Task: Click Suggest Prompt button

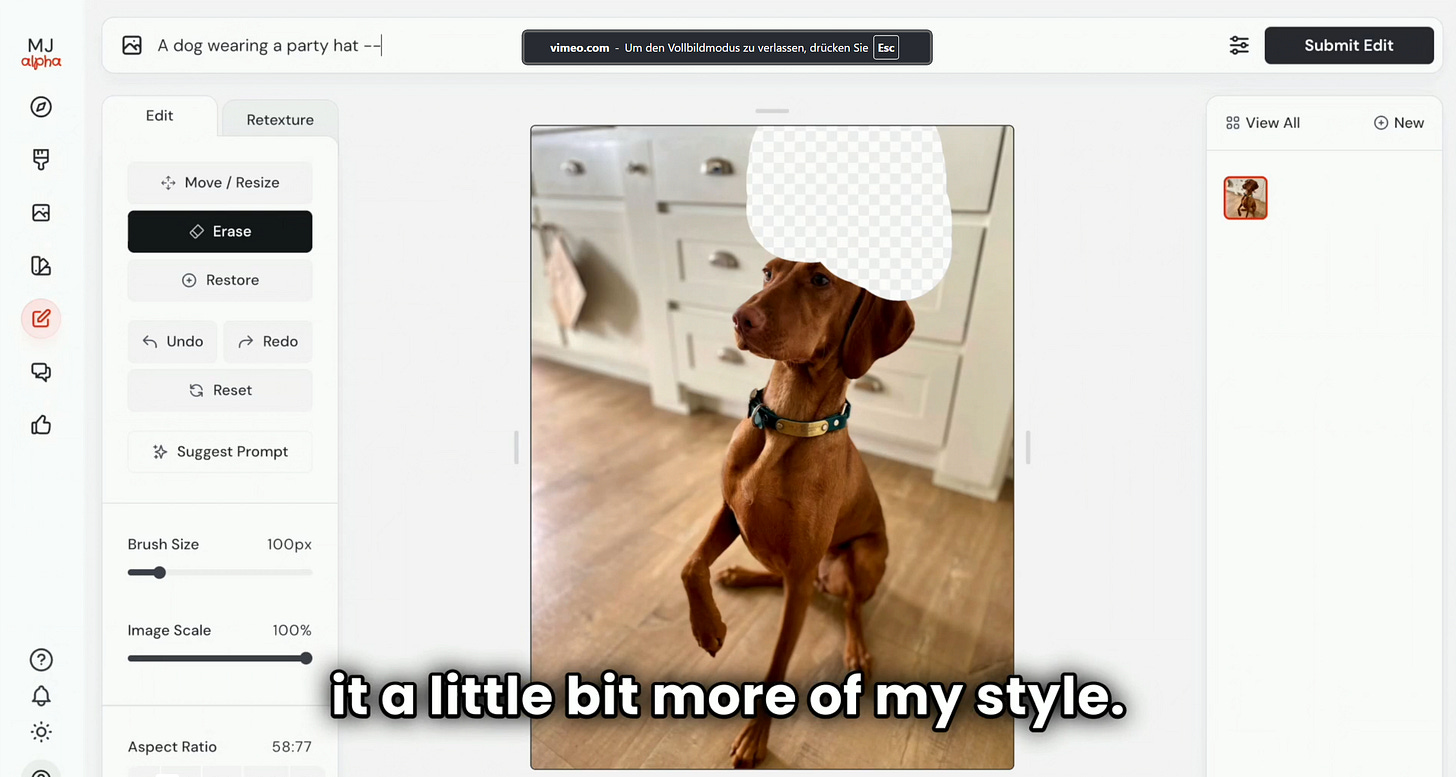Action: pos(220,452)
